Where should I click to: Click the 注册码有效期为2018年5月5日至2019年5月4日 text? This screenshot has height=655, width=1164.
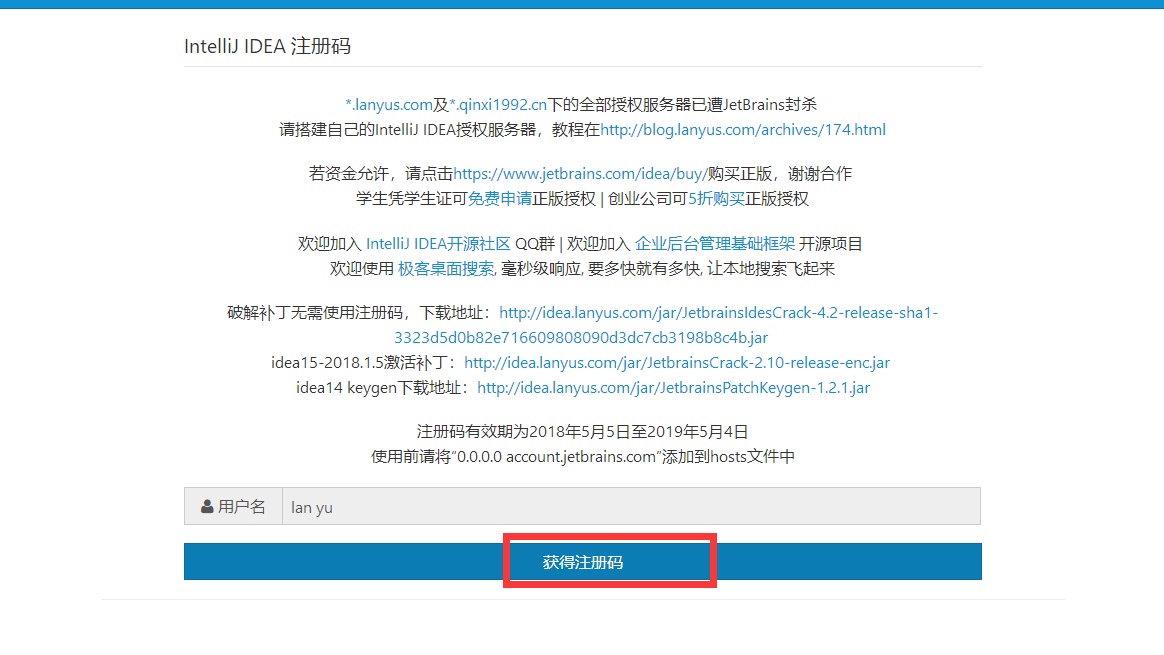pyautogui.click(x=582, y=431)
